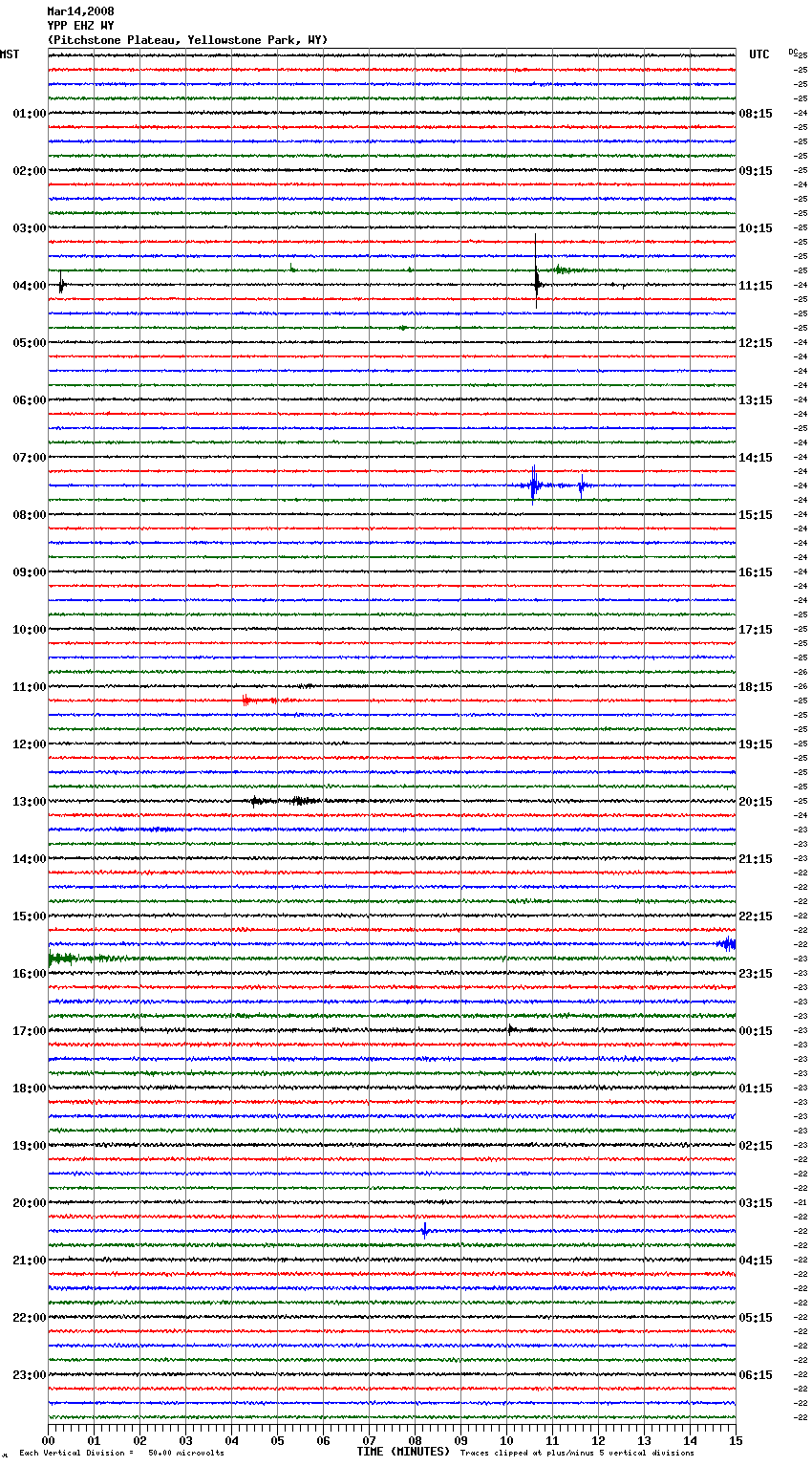Click minute 03 on the time axis
The image size is (812, 1466).
(x=186, y=1440)
